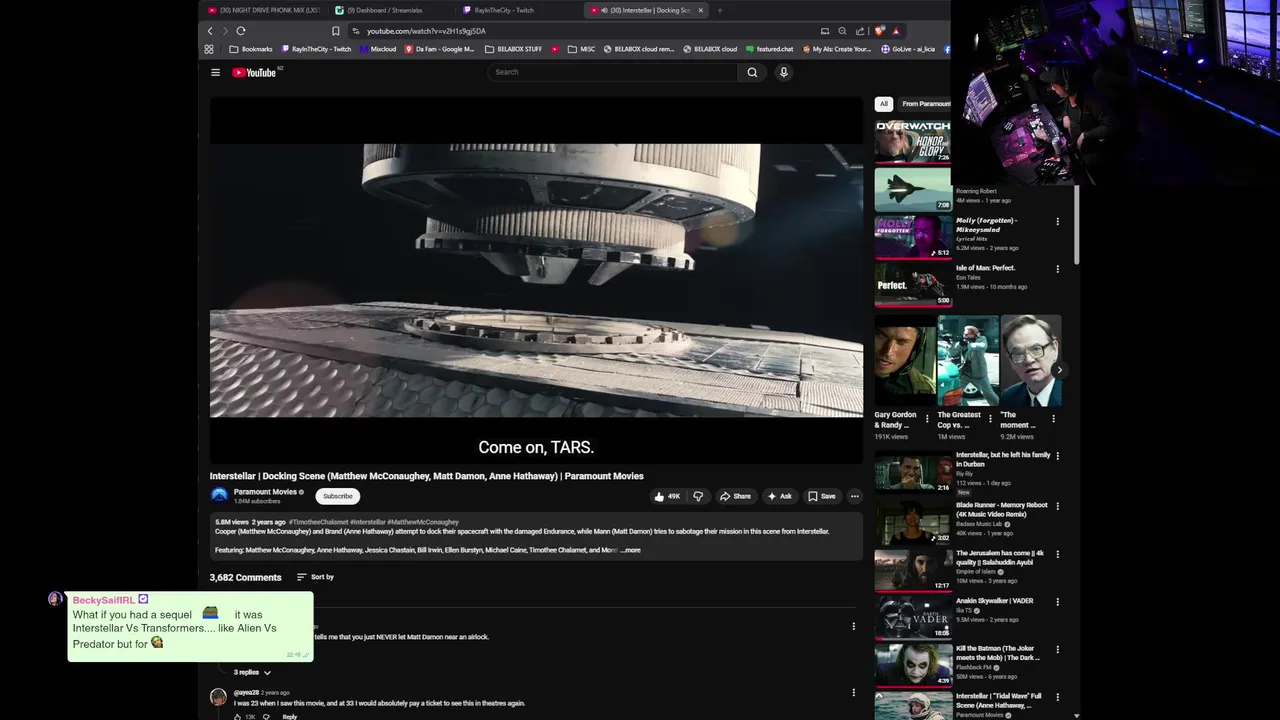Click the Share button under video

tap(735, 496)
